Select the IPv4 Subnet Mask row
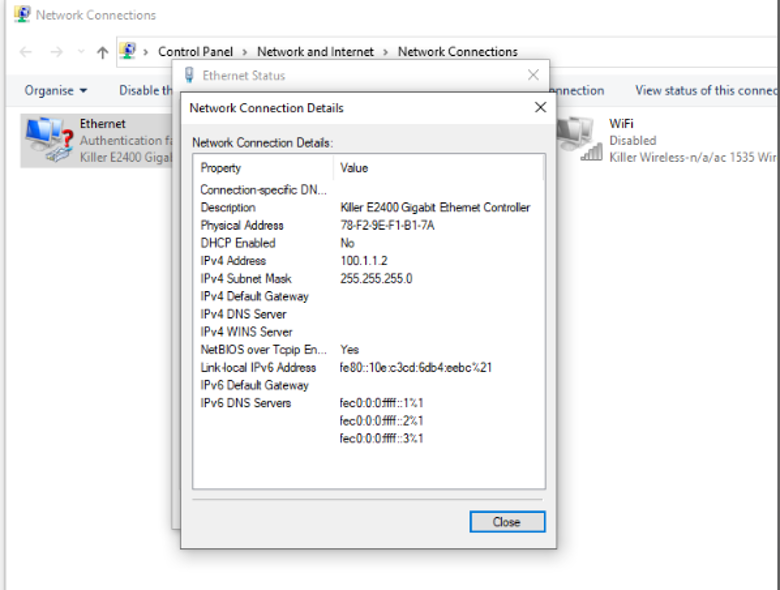Image resolution: width=780 pixels, height=590 pixels. point(368,279)
